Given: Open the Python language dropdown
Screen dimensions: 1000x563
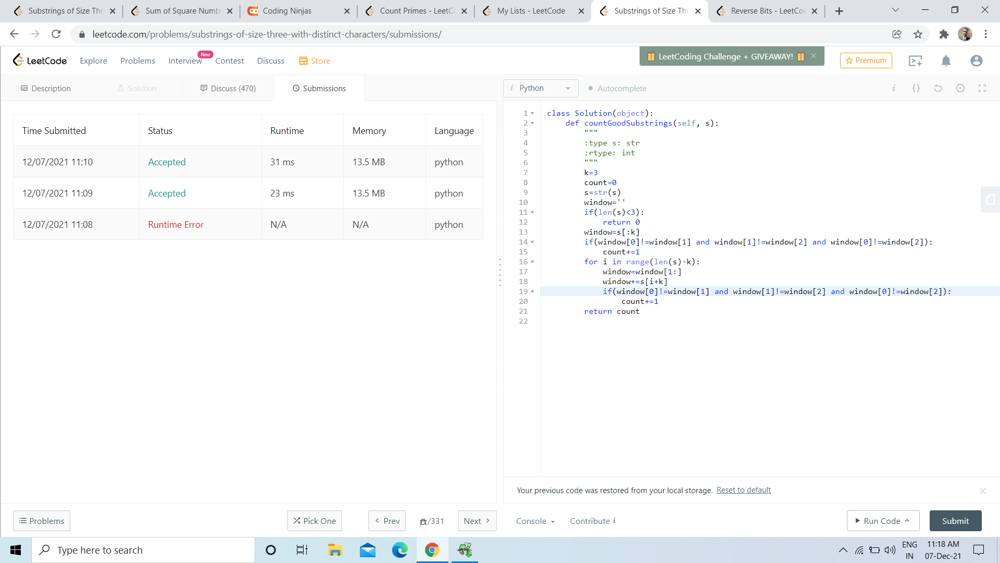Looking at the screenshot, I should (x=540, y=88).
